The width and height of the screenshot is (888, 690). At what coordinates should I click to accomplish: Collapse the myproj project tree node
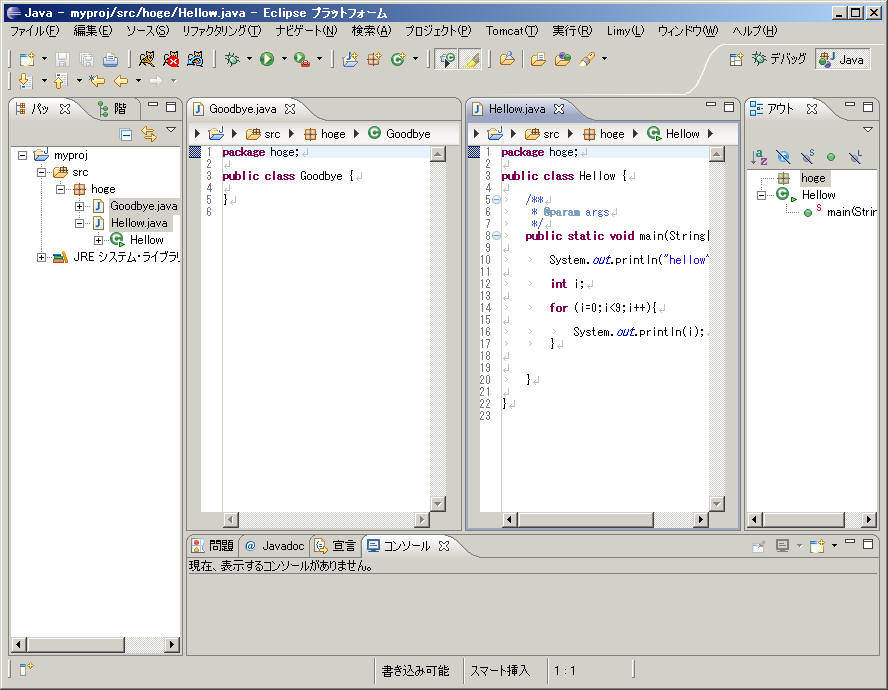pyautogui.click(x=23, y=155)
